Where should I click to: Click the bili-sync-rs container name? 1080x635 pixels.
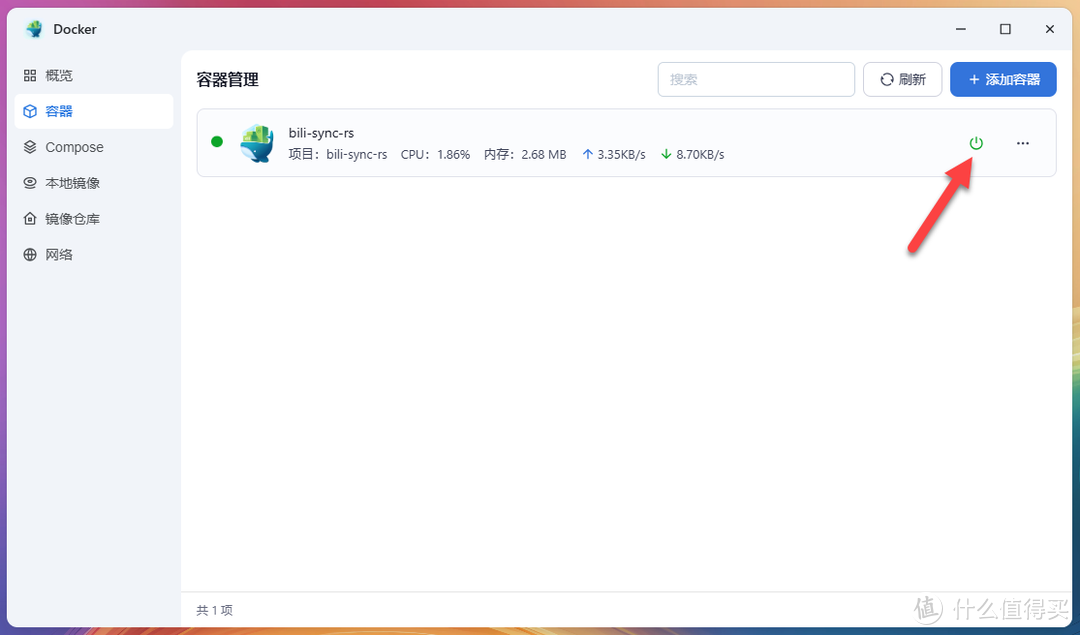(321, 133)
